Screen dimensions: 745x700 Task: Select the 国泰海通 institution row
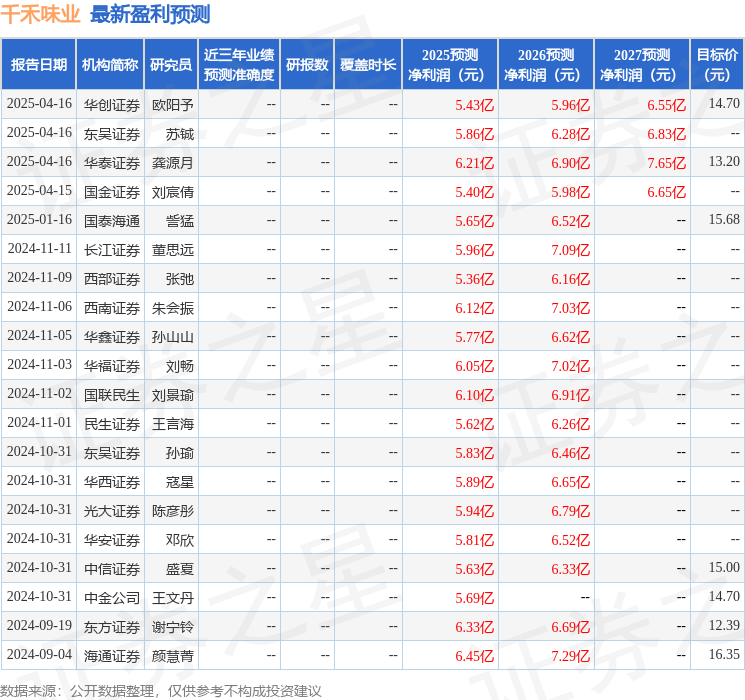click(x=111, y=220)
